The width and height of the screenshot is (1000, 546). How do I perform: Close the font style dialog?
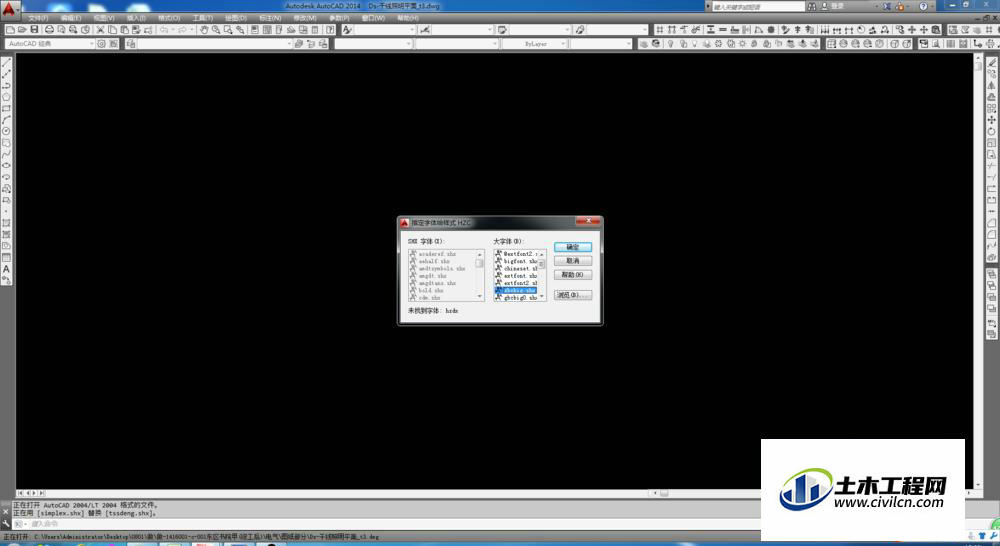pyautogui.click(x=587, y=221)
